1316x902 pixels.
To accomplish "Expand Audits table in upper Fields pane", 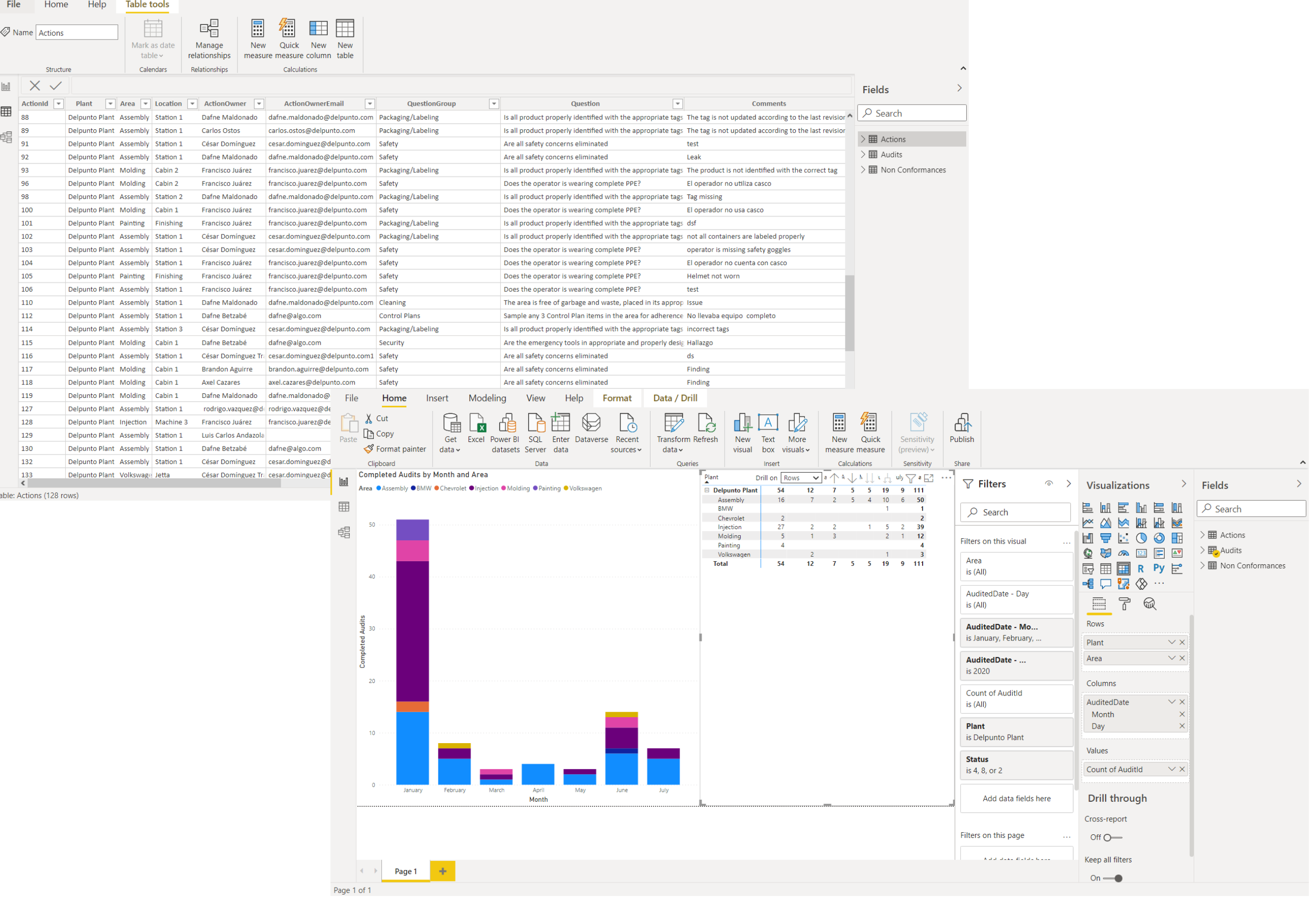I will [864, 154].
